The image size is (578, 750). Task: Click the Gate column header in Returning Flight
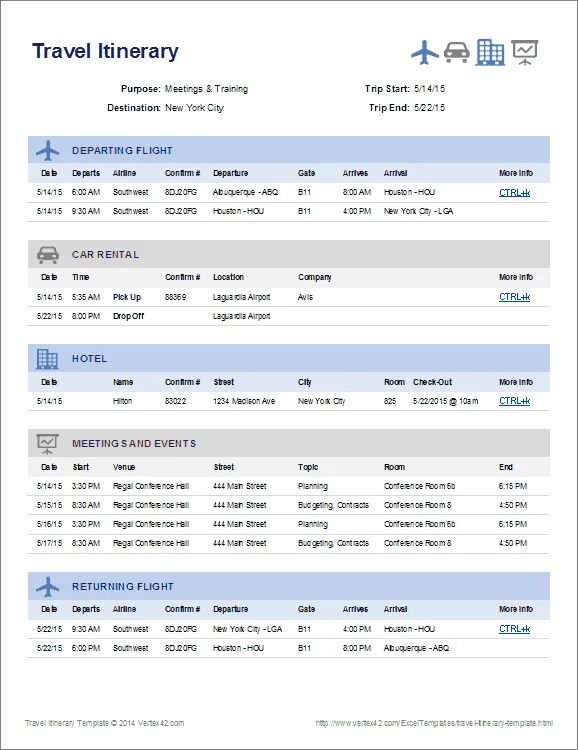click(x=306, y=609)
